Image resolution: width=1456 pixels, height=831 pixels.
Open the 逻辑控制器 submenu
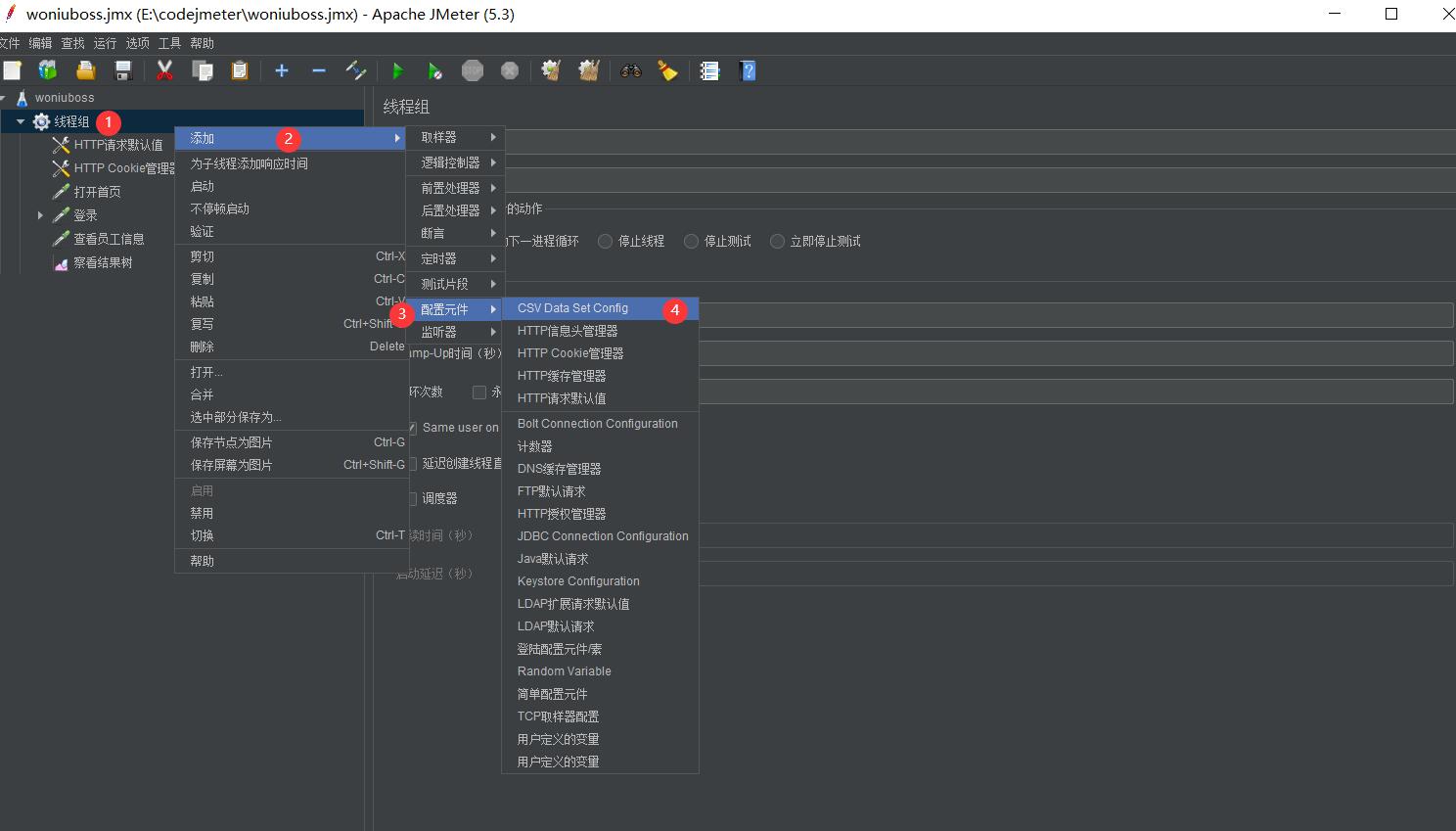454,162
